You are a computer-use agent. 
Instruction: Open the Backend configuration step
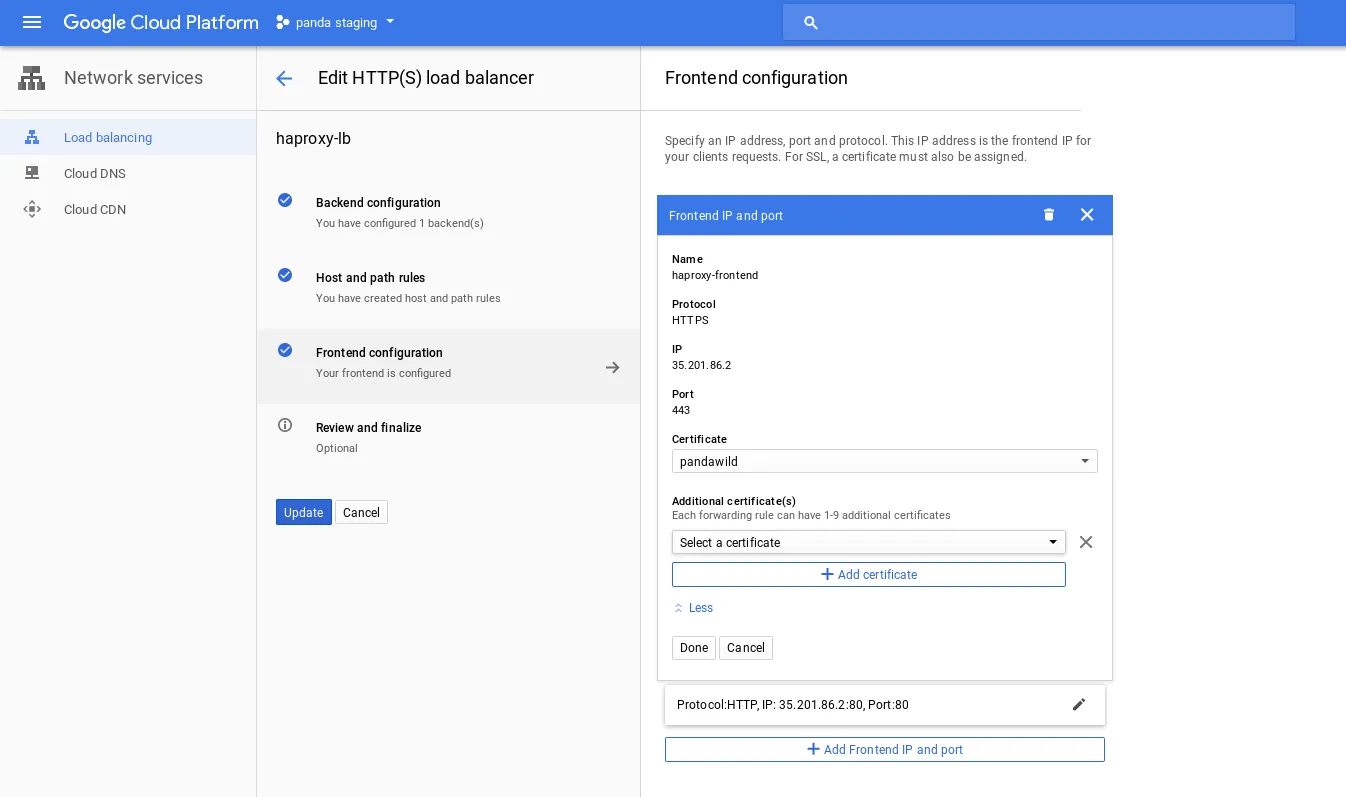pos(378,203)
